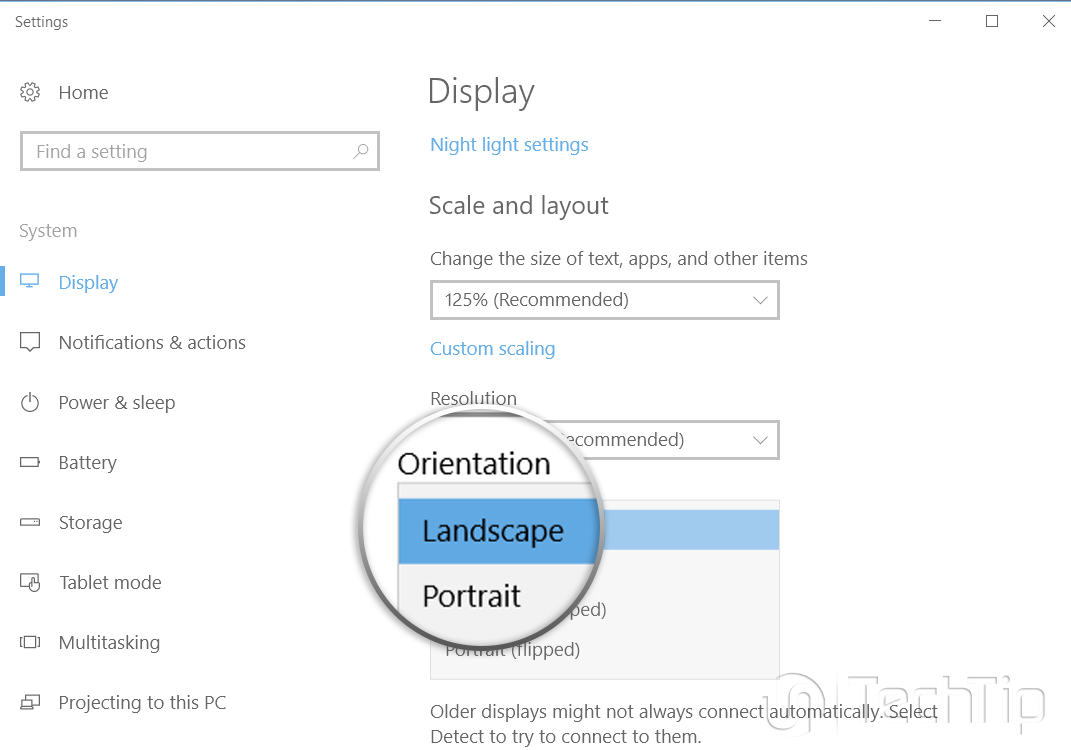Click the Notifications & actions speech bubble icon
This screenshot has width=1071, height=750.
click(x=30, y=343)
